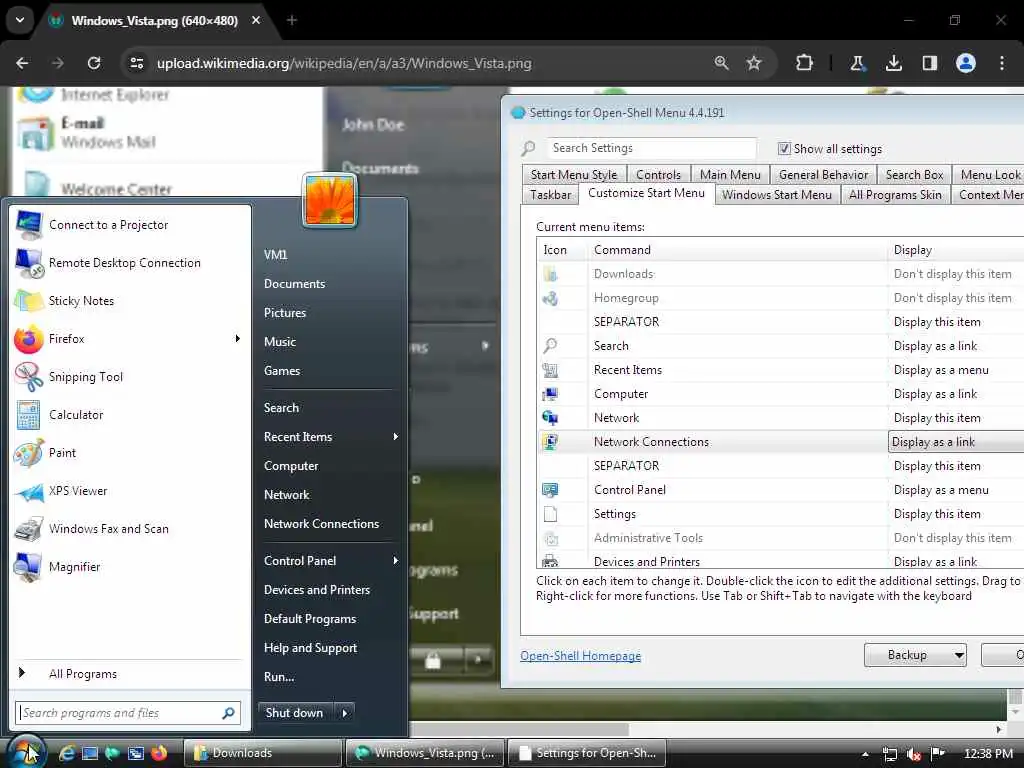
Task: Open browser downloads arrow icon
Action: coord(893,63)
